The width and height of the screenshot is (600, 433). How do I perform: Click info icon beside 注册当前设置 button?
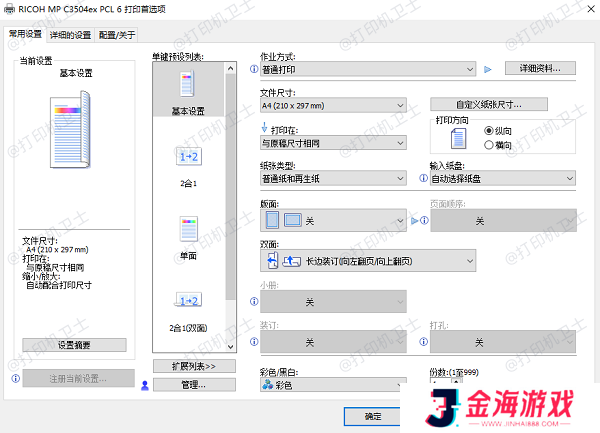click(x=15, y=378)
